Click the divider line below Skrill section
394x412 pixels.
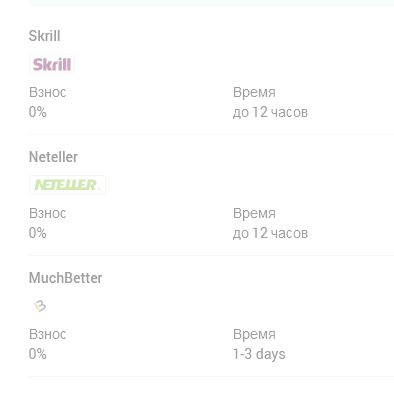click(211, 135)
